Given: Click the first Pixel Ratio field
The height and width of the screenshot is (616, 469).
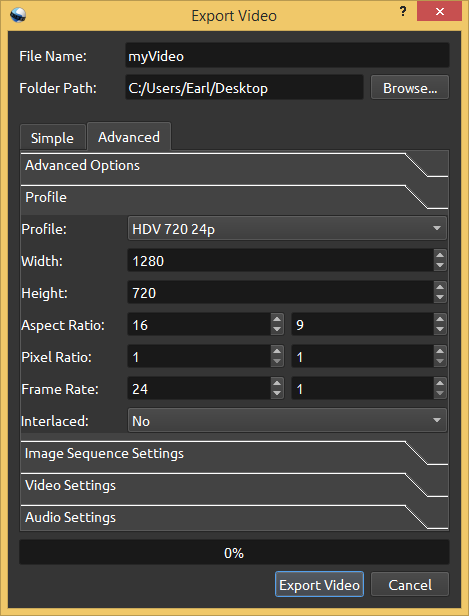Looking at the screenshot, I should tap(199, 357).
